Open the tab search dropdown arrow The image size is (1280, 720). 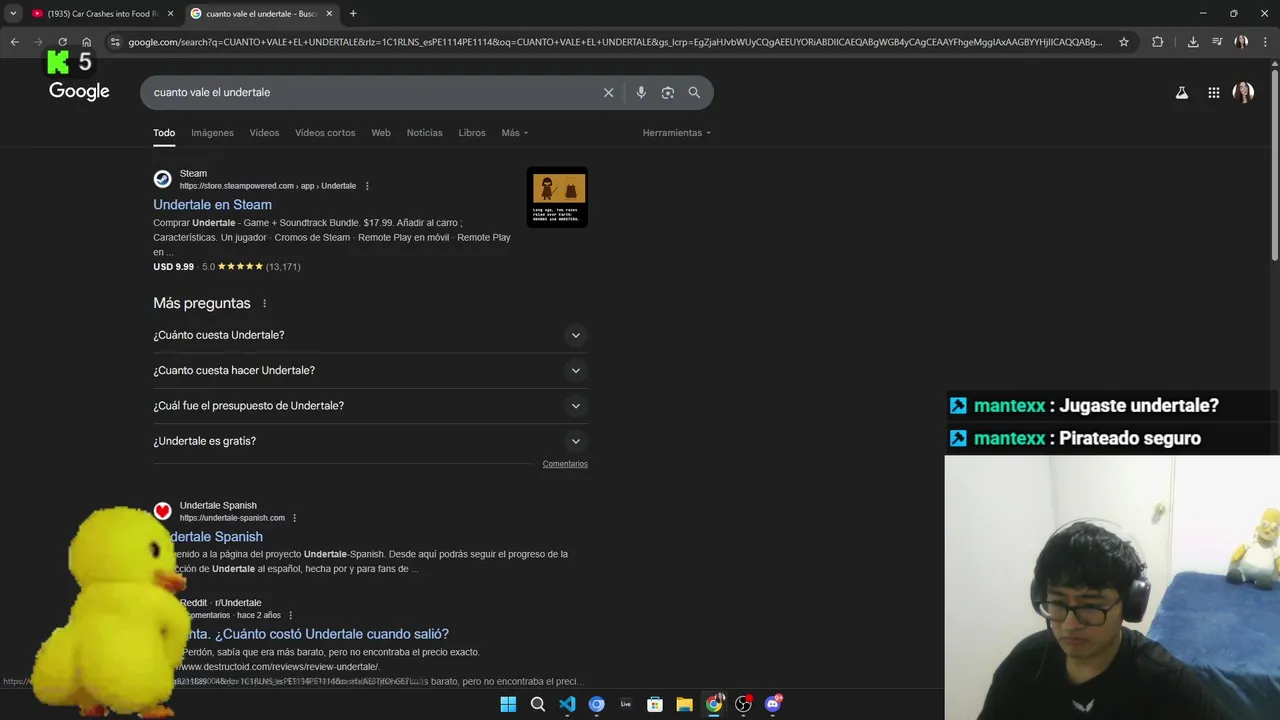[x=13, y=14]
